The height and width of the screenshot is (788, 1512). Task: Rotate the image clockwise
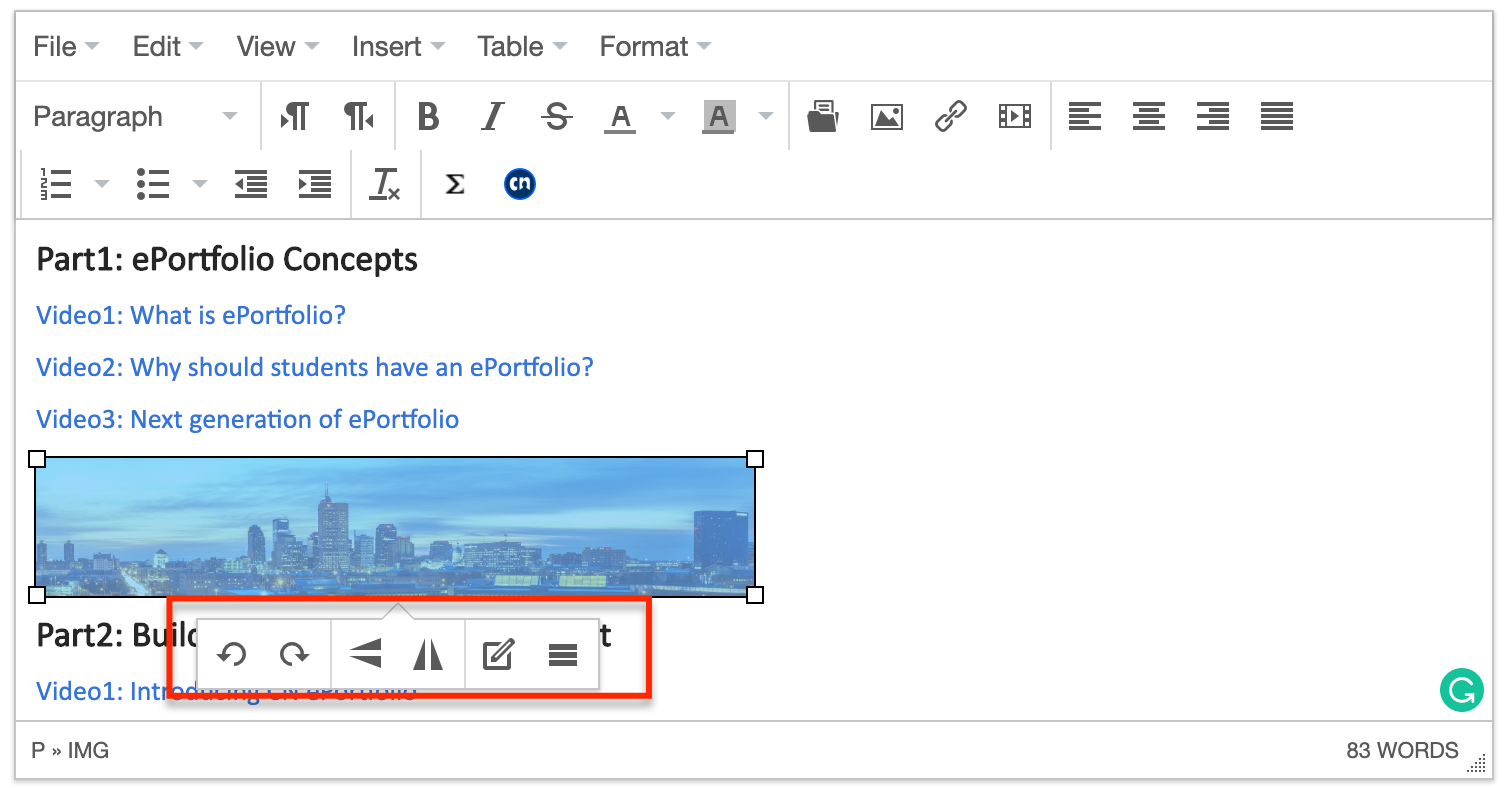pos(294,655)
